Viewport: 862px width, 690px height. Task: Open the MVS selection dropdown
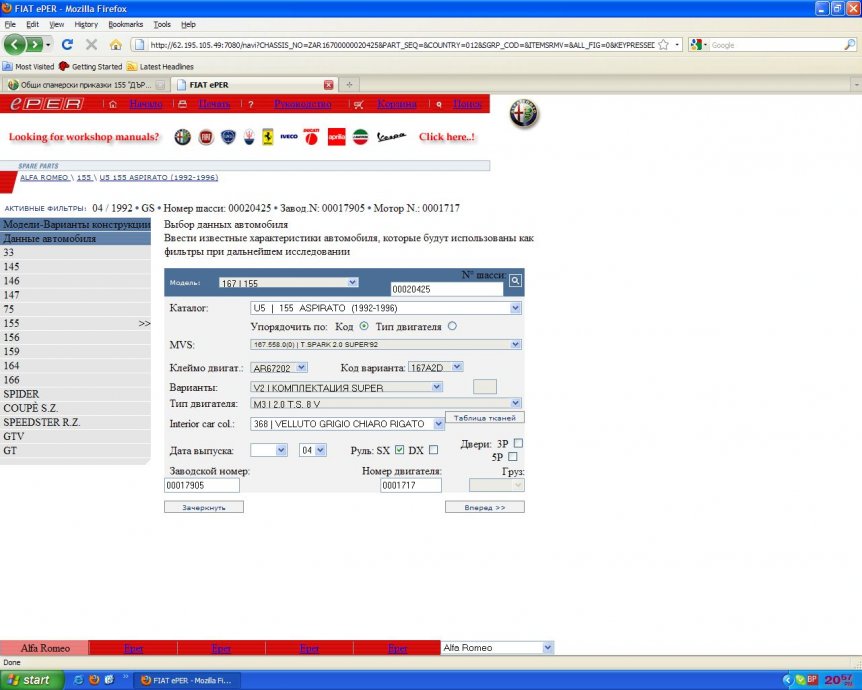click(x=515, y=344)
